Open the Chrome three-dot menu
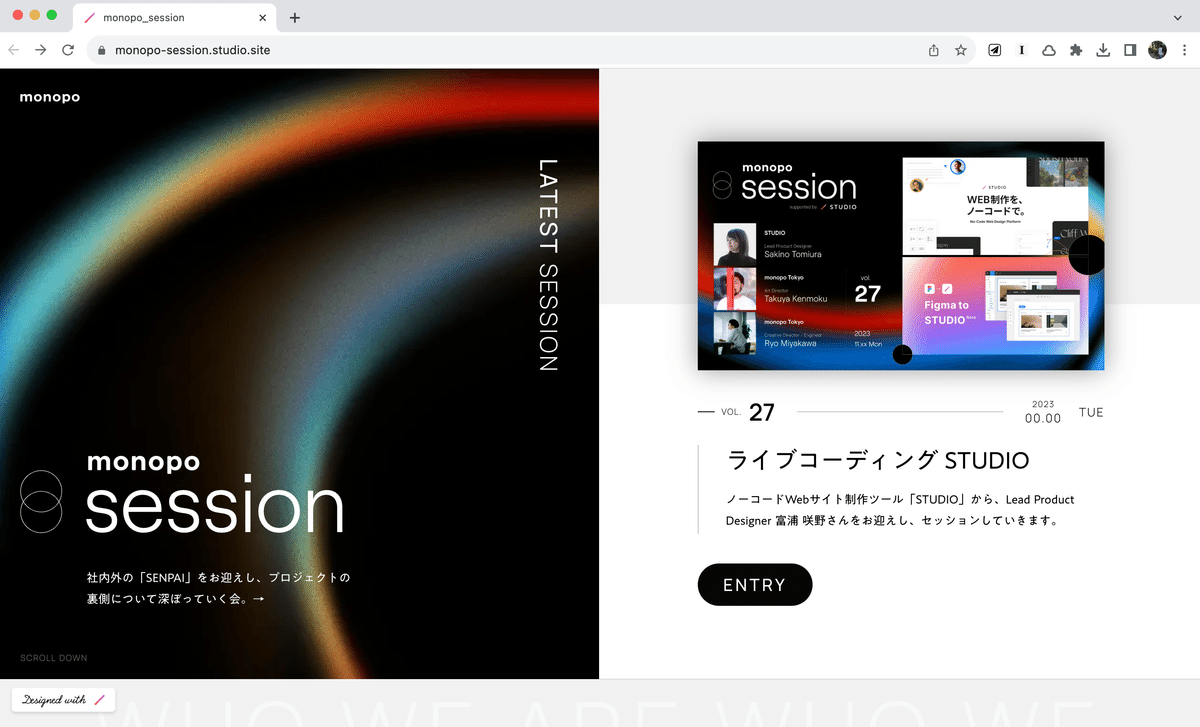 1184,50
